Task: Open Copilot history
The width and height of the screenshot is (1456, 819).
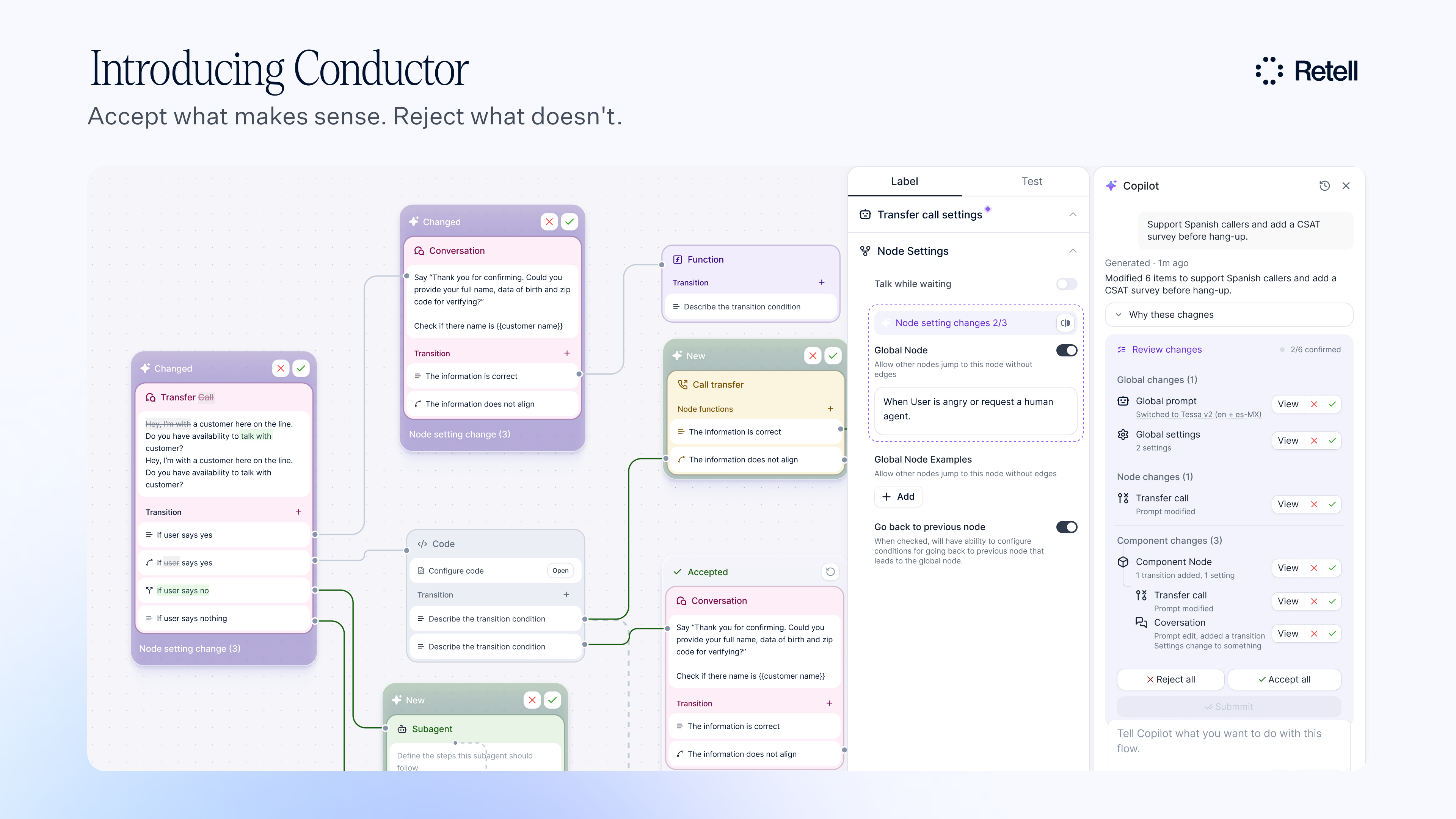Action: click(x=1324, y=186)
